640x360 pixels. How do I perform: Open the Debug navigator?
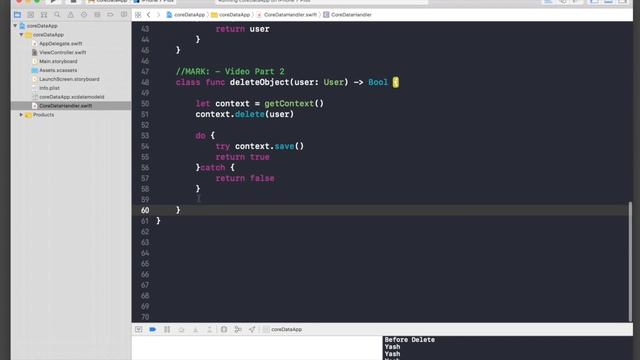pos(97,15)
